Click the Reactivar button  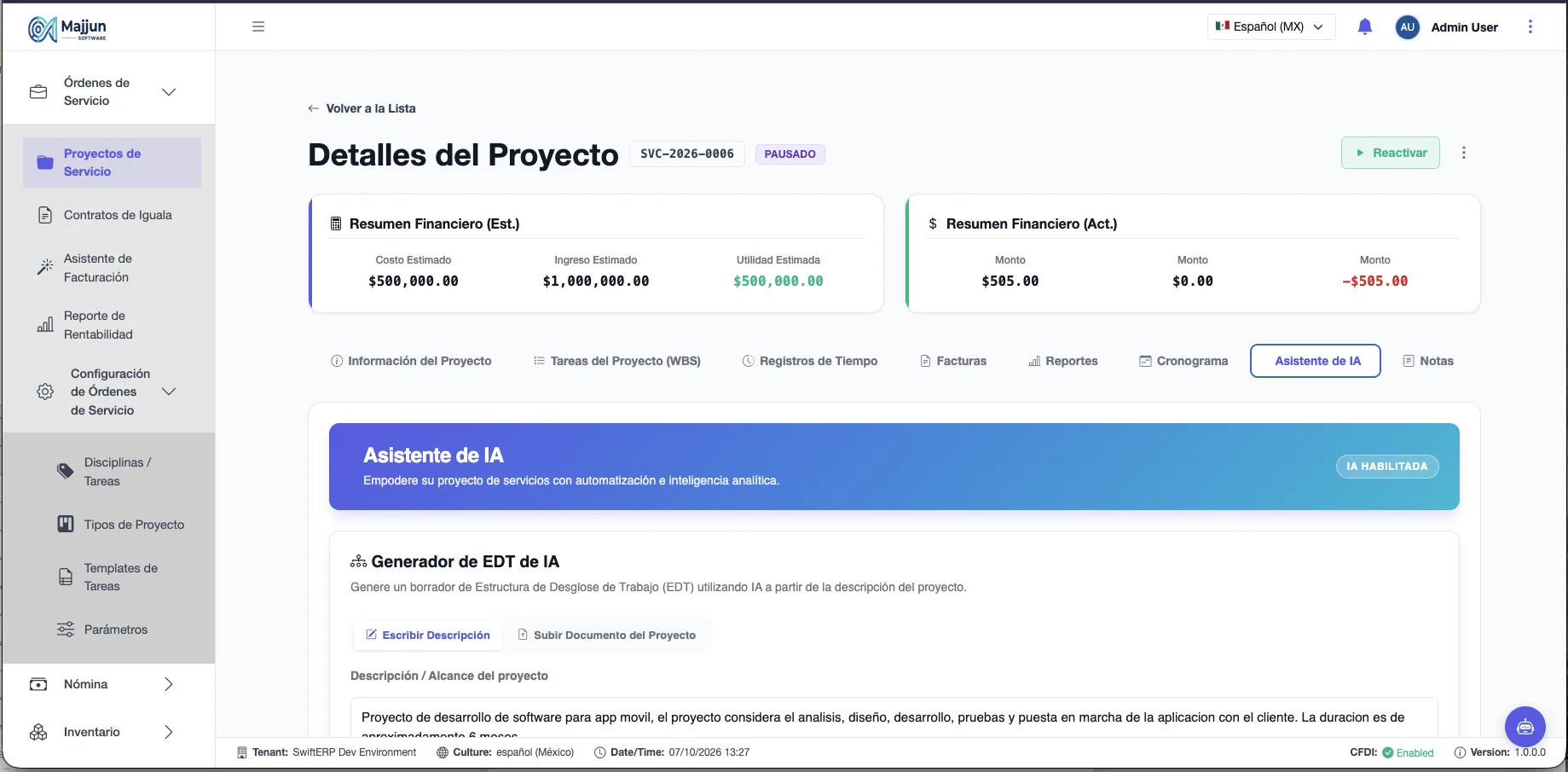coord(1390,153)
